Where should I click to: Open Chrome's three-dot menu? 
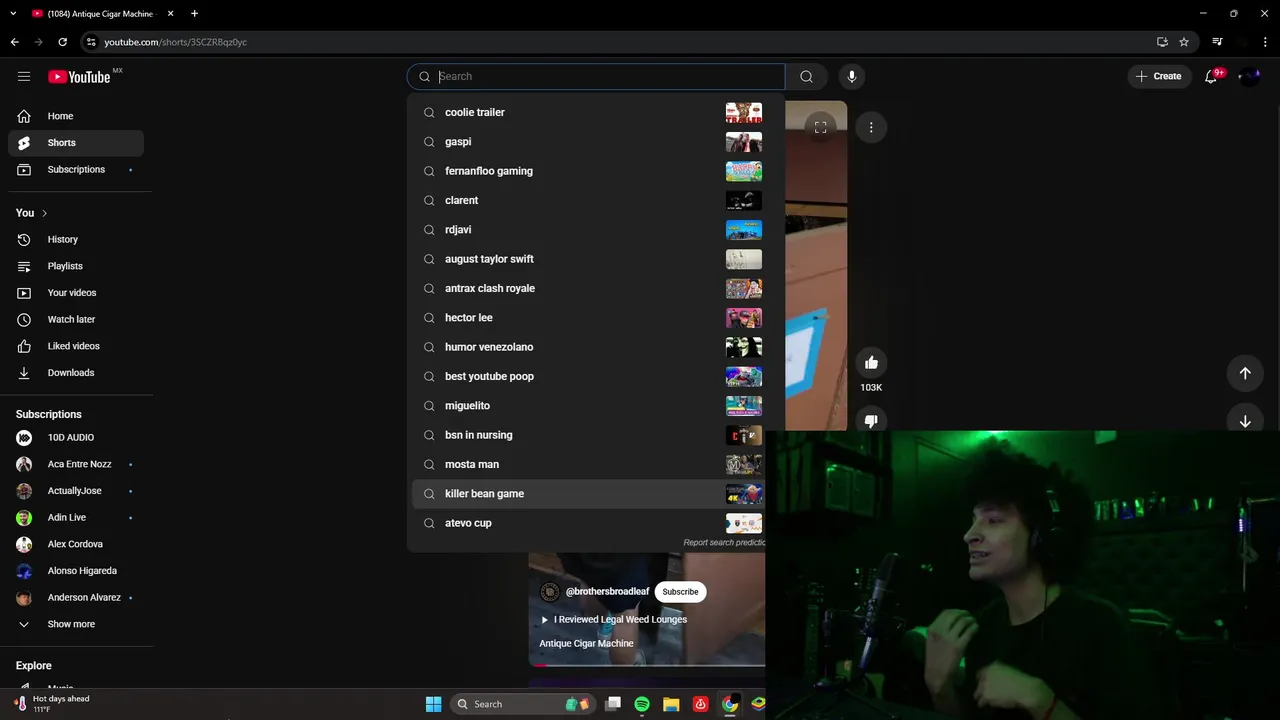pos(1266,42)
